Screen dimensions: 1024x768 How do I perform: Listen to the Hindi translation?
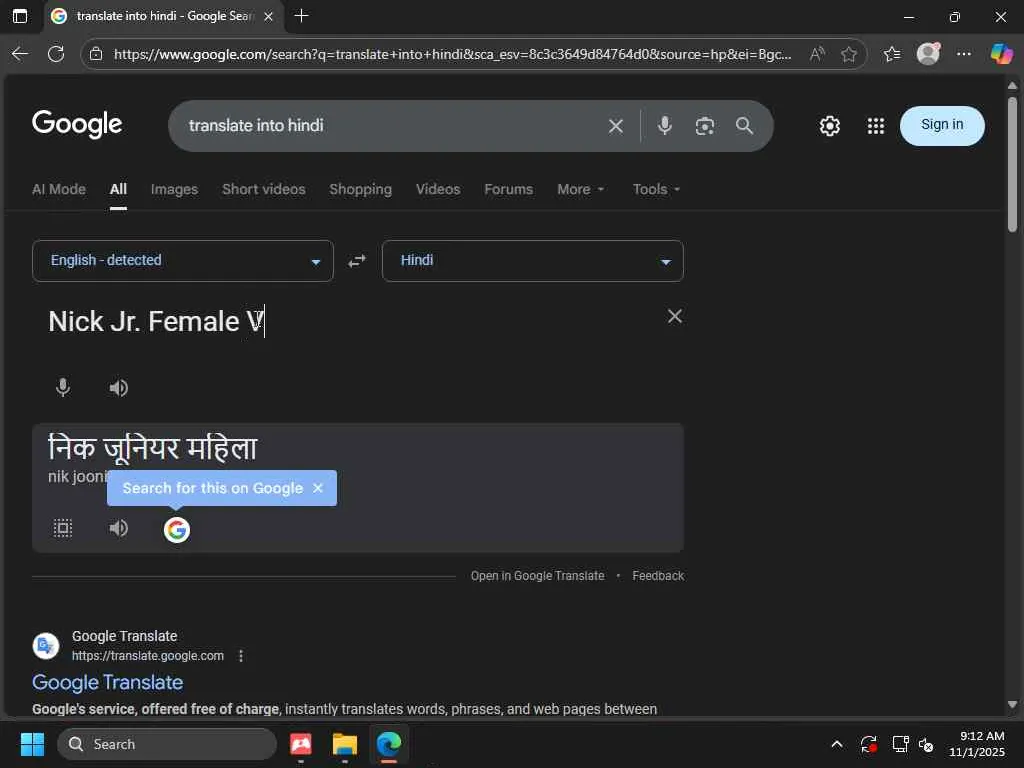point(118,528)
